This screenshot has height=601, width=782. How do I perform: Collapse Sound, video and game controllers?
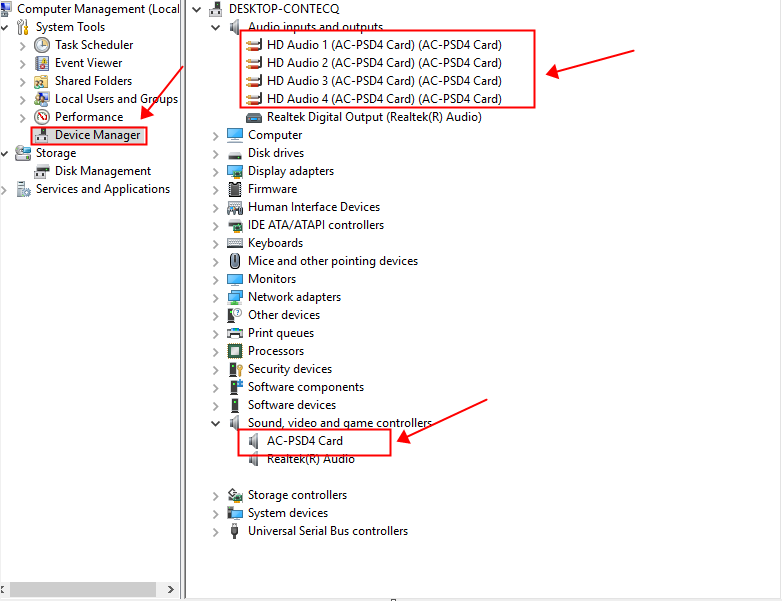point(215,423)
